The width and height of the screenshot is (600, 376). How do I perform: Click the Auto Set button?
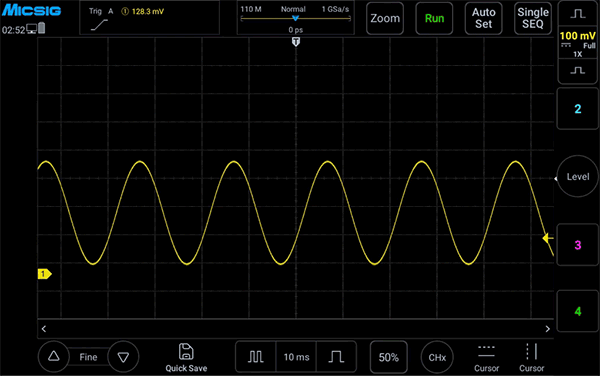point(483,18)
